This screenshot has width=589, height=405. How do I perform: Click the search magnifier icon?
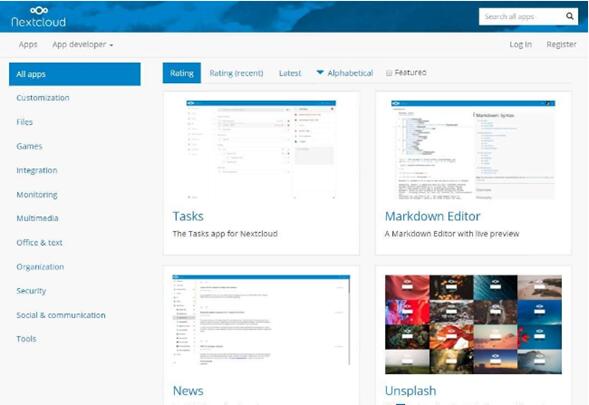pos(569,16)
